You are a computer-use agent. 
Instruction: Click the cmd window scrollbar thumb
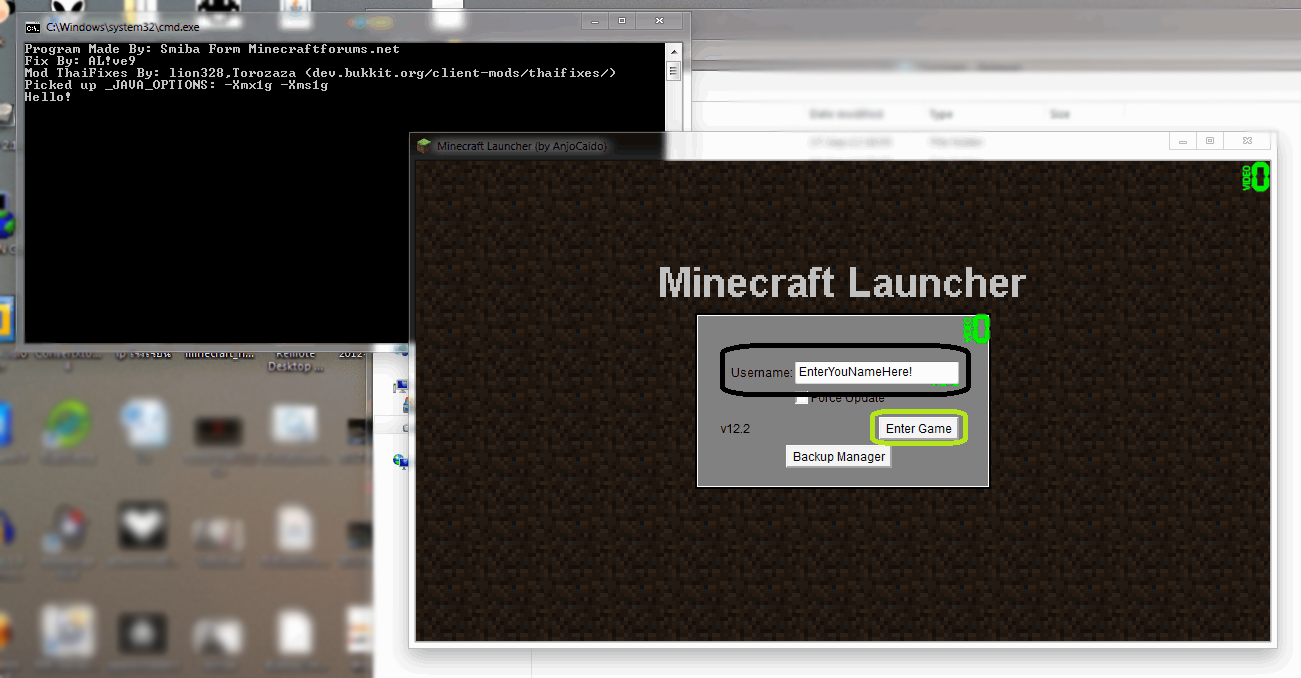pyautogui.click(x=674, y=71)
